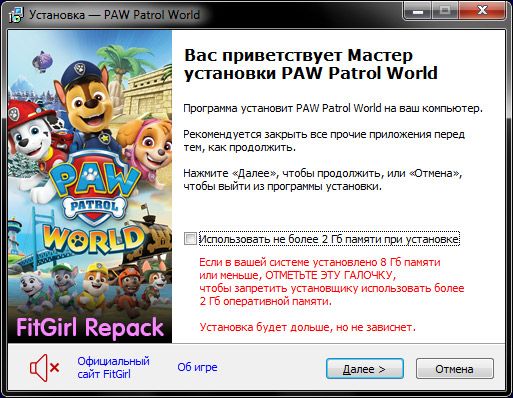
Task: Open the Официальный сайт FitGirl link
Action: 113,368
